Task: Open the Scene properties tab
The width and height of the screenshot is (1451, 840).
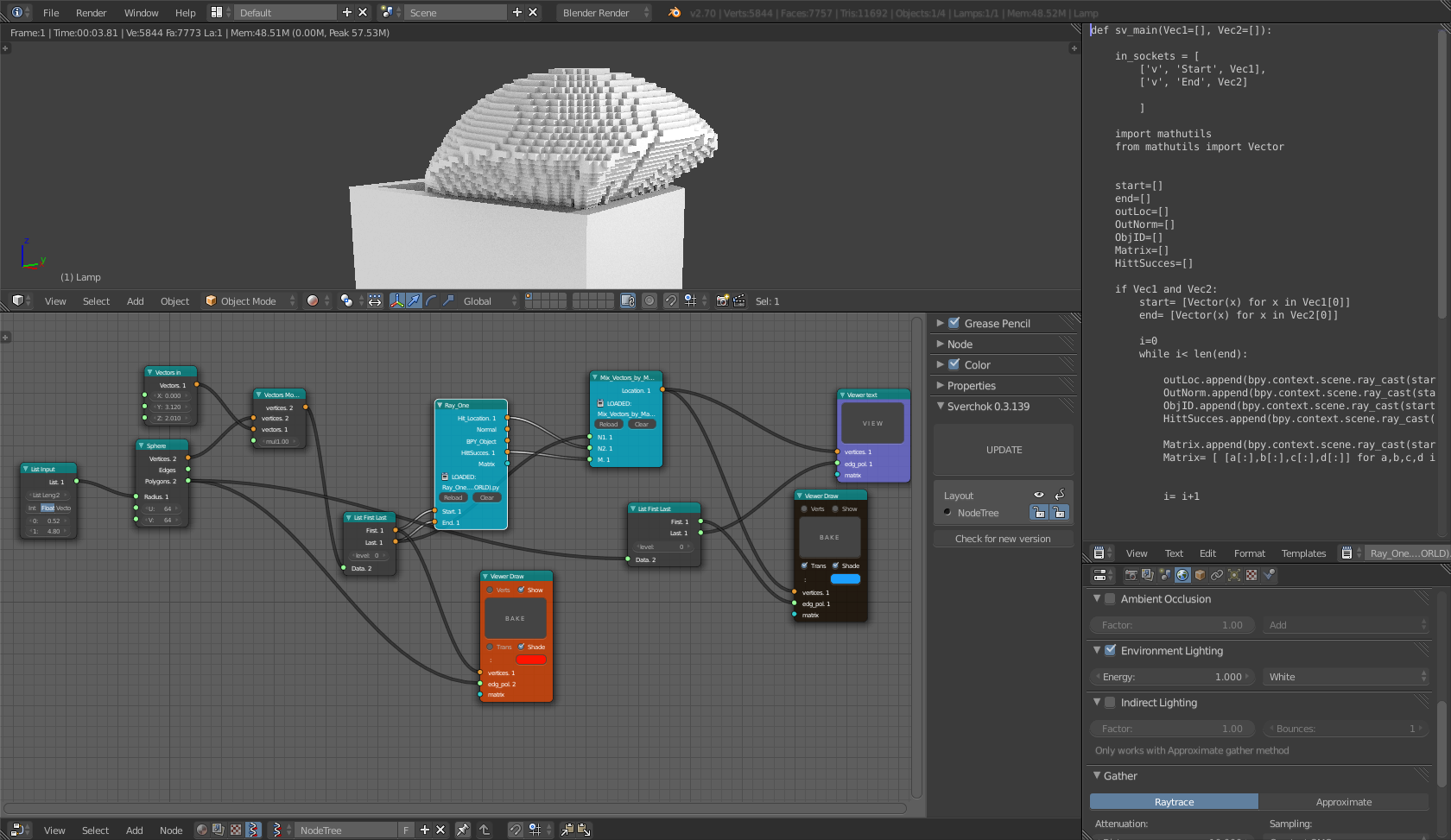Action: pyautogui.click(x=1165, y=575)
